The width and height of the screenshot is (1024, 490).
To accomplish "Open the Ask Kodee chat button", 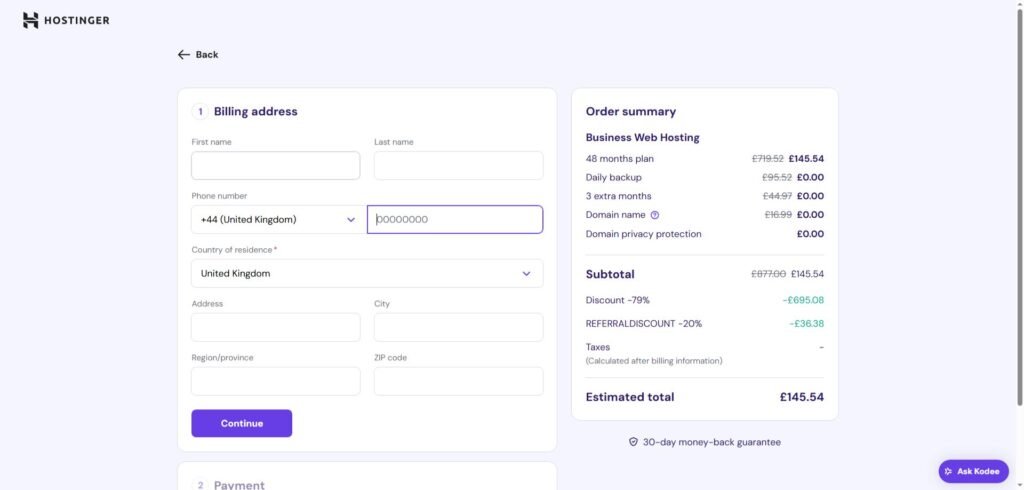I will (973, 471).
